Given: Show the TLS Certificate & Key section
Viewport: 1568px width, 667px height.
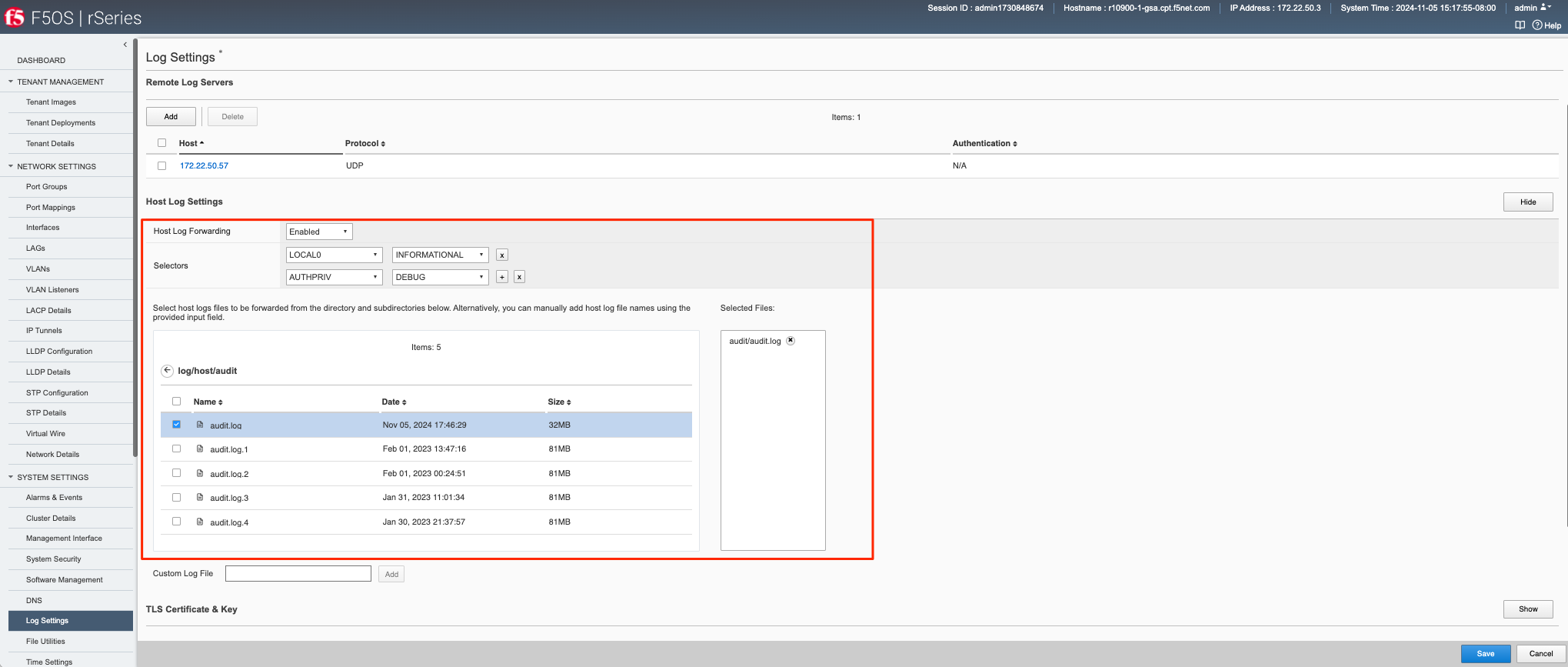Looking at the screenshot, I should 1528,609.
